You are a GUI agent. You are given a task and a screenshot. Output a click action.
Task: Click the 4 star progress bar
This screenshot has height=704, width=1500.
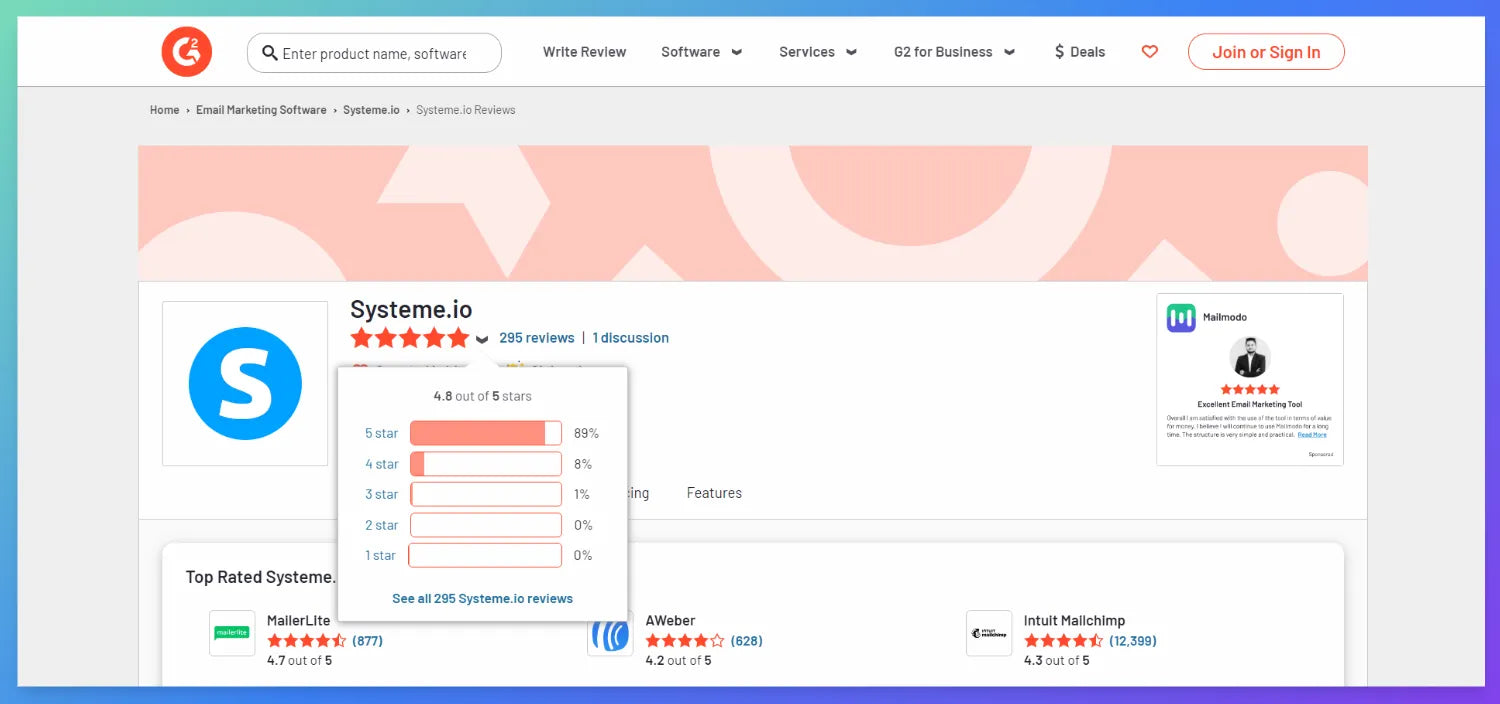(x=486, y=464)
